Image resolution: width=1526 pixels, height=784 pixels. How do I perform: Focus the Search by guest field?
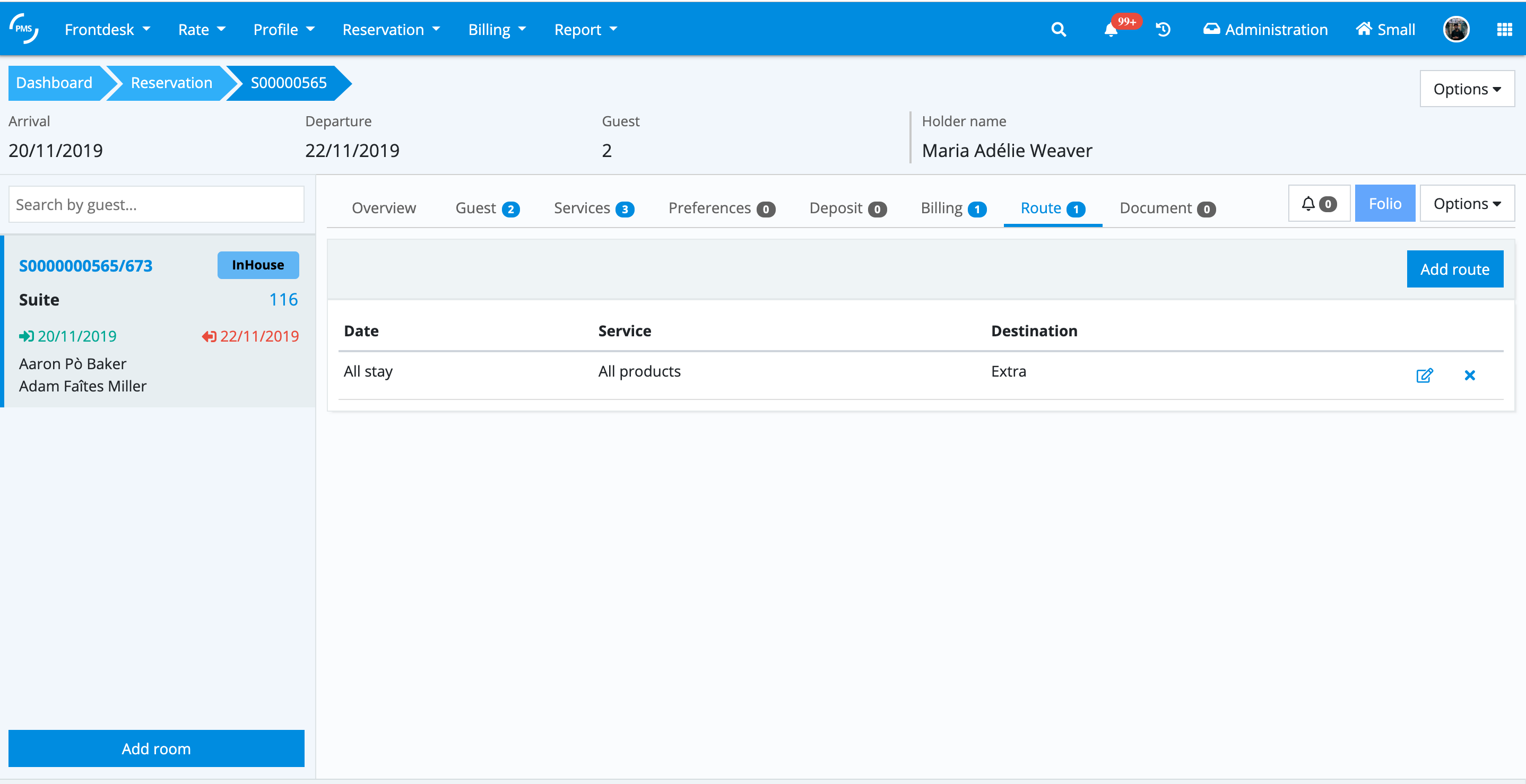tap(157, 204)
